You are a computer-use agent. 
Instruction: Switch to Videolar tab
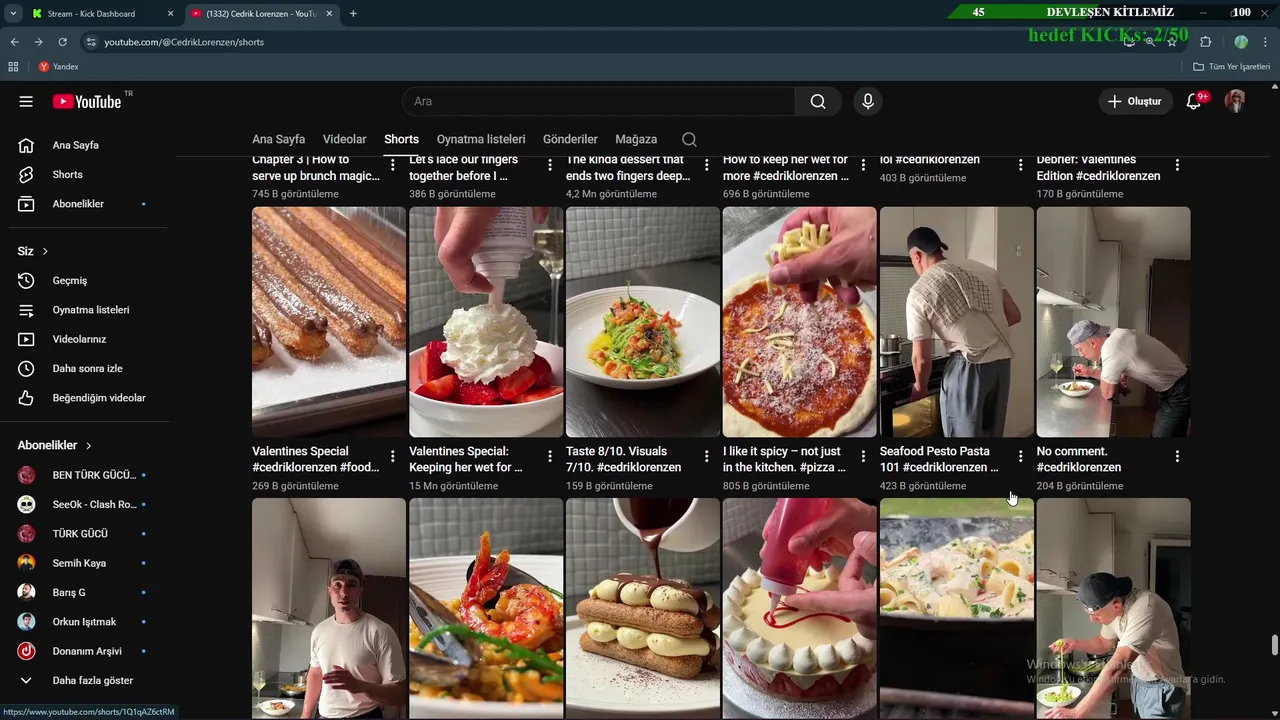[344, 139]
